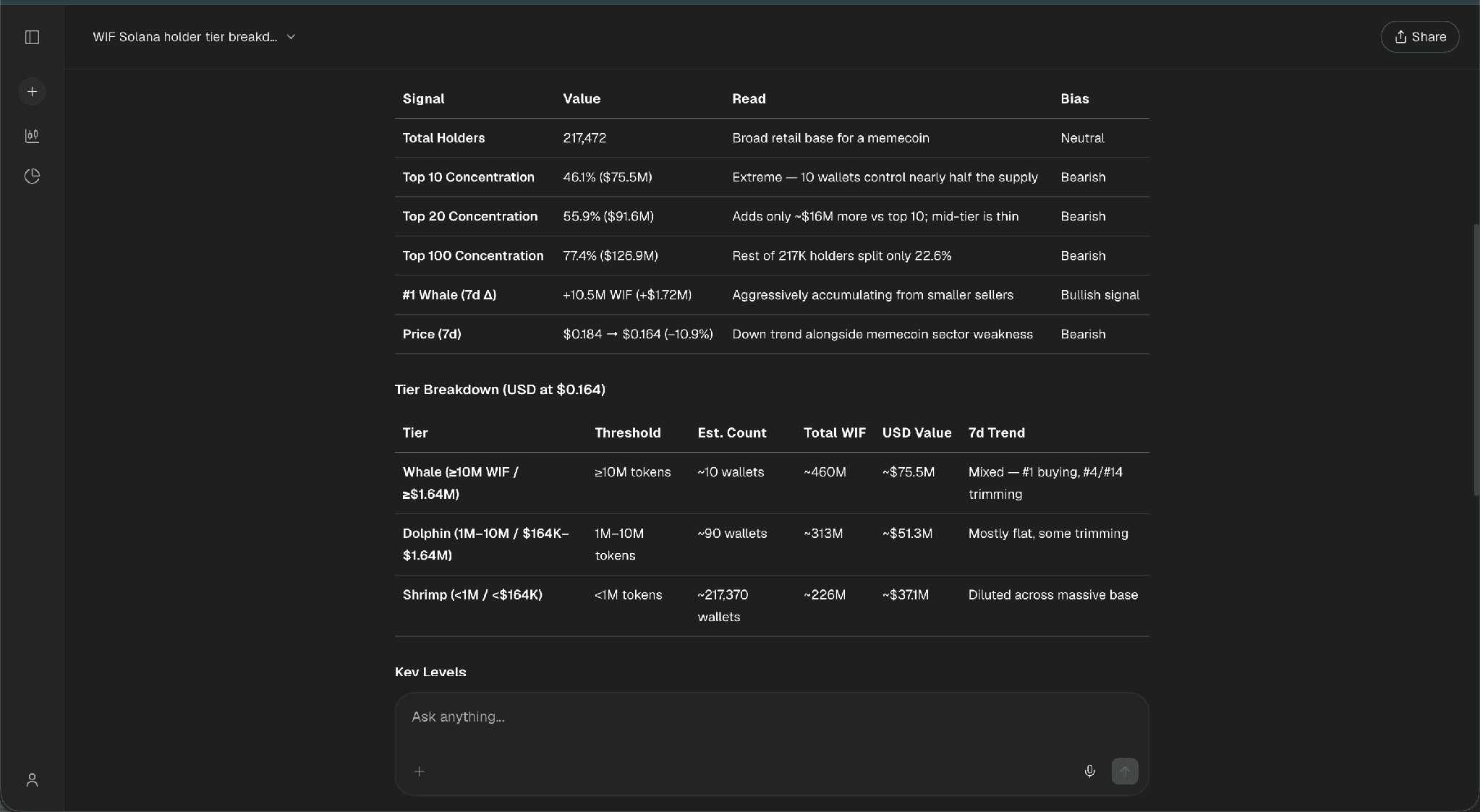Click the '7d Trend' column header

[x=996, y=433]
